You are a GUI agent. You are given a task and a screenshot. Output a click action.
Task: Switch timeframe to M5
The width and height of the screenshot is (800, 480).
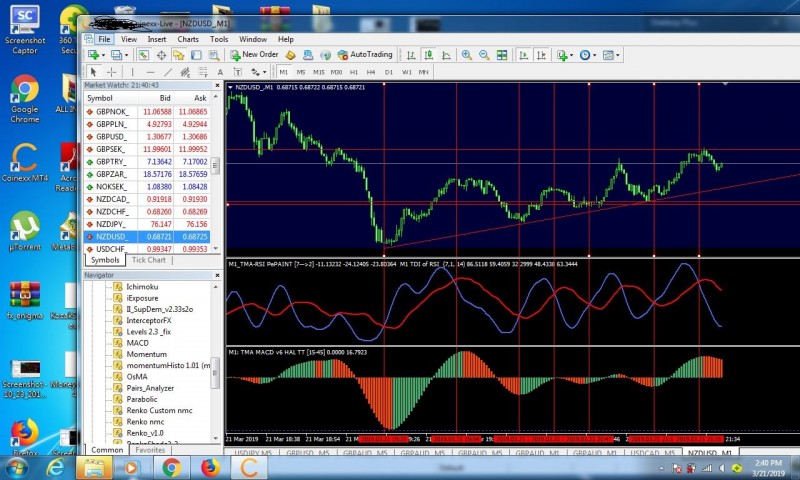pos(301,72)
